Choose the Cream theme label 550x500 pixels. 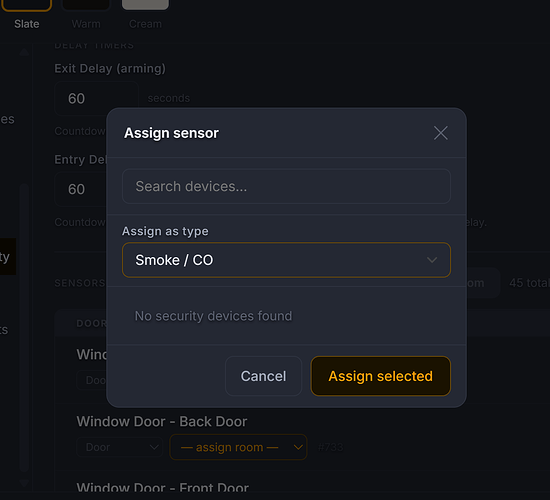point(145,24)
